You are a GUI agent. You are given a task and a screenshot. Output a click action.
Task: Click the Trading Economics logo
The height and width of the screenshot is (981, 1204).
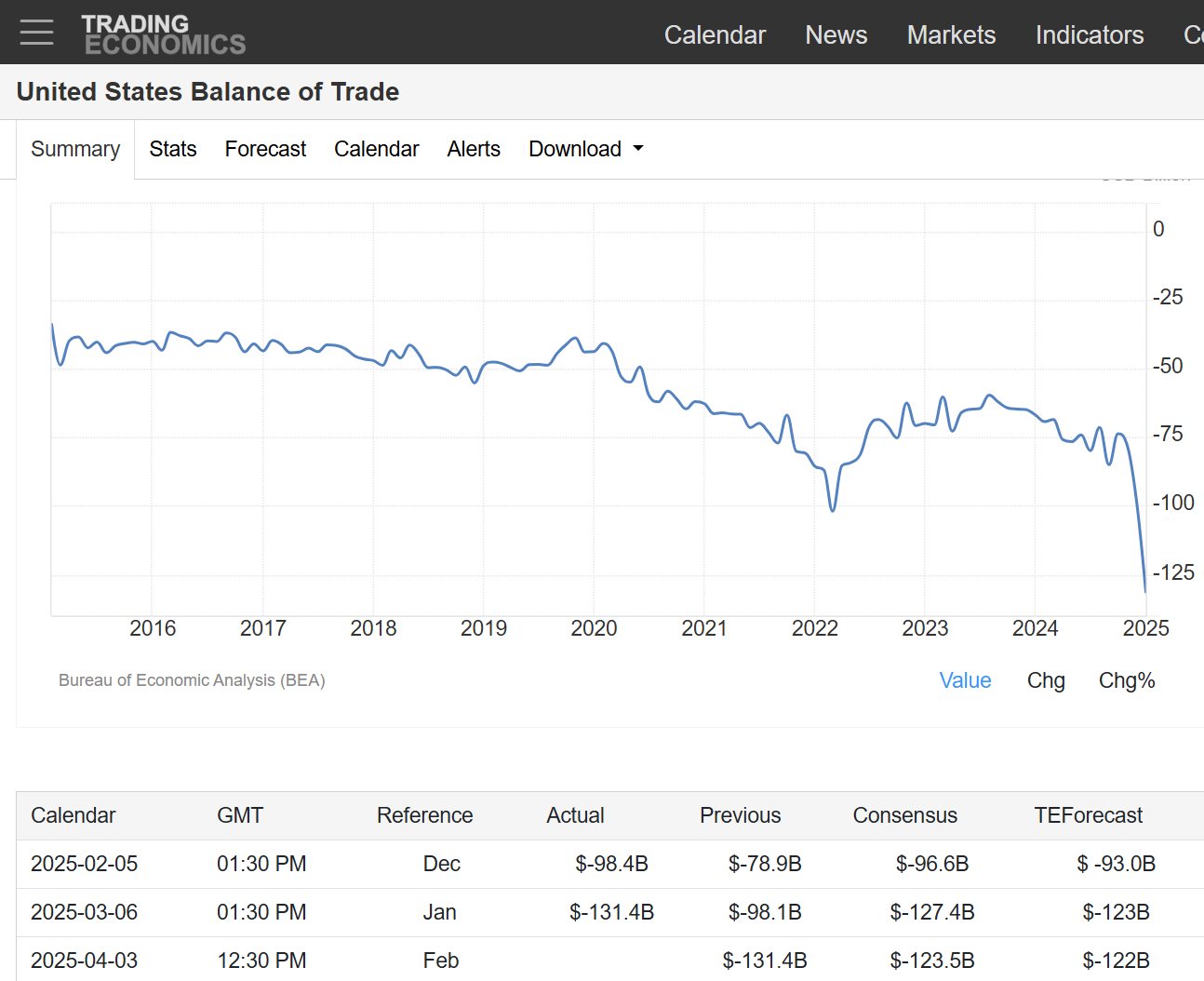(x=163, y=34)
